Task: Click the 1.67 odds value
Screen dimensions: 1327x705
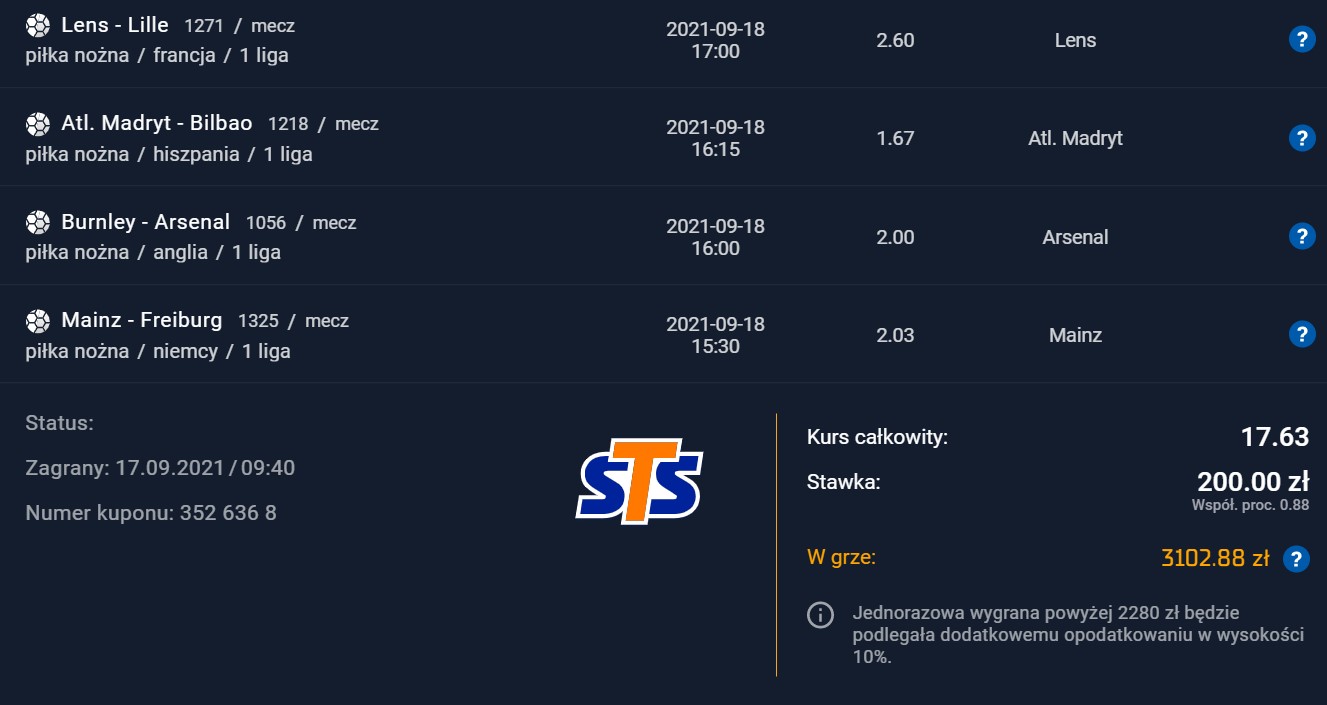Action: click(x=895, y=138)
